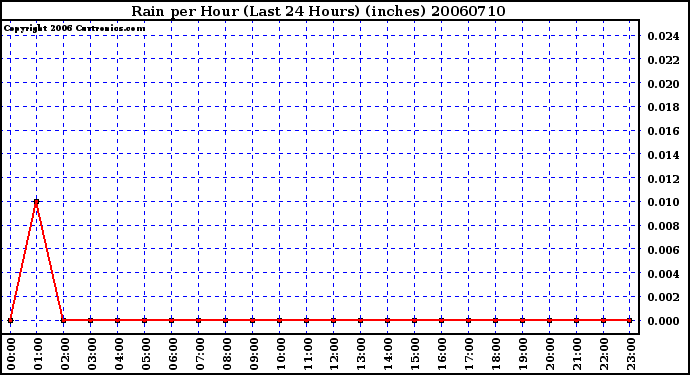690x375 pixels.
Task: Click the 0.010 y-axis label
Action: pos(663,202)
